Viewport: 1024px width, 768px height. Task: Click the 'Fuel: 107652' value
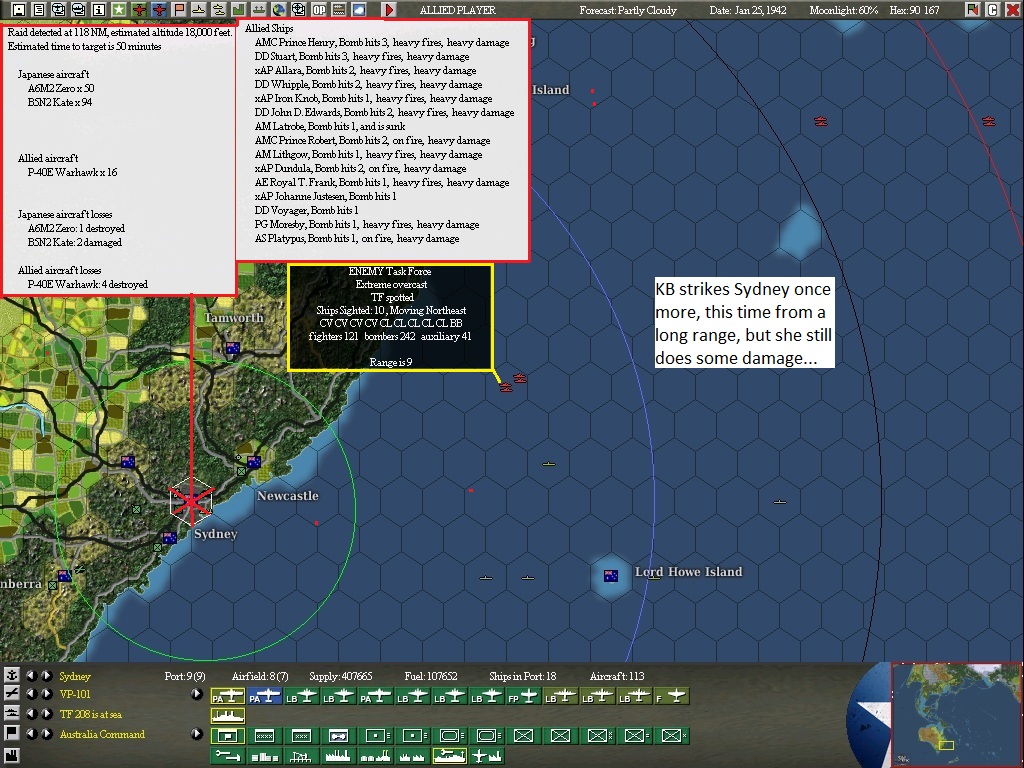429,676
